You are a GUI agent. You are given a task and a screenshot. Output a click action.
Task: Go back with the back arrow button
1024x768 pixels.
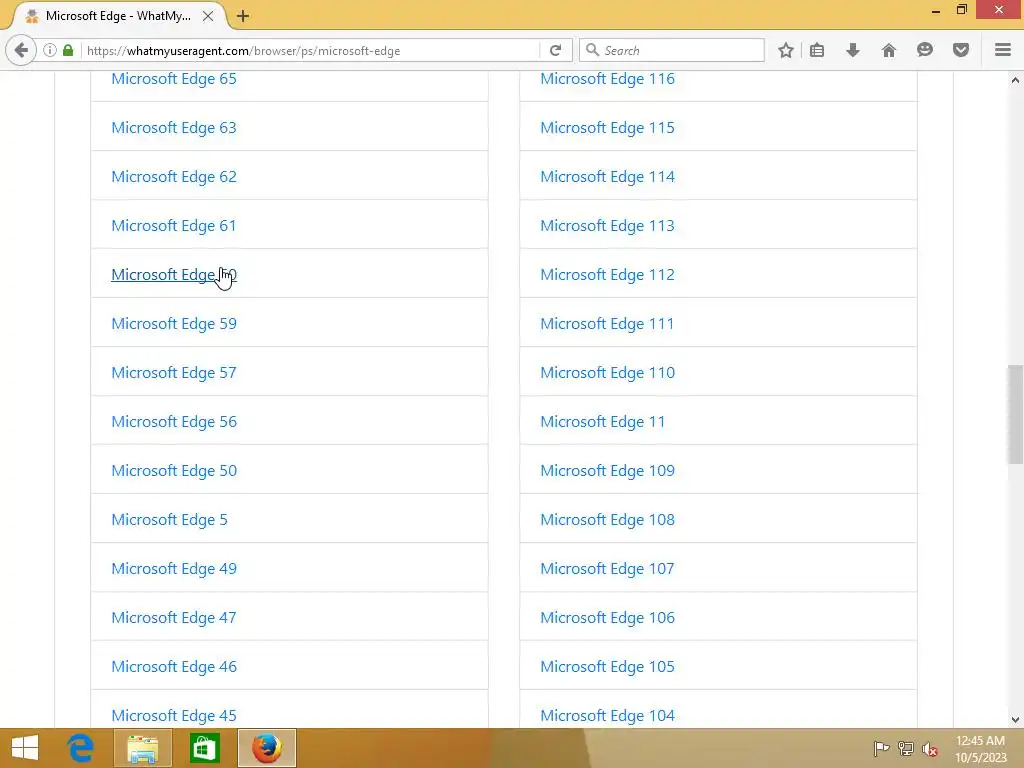21,50
